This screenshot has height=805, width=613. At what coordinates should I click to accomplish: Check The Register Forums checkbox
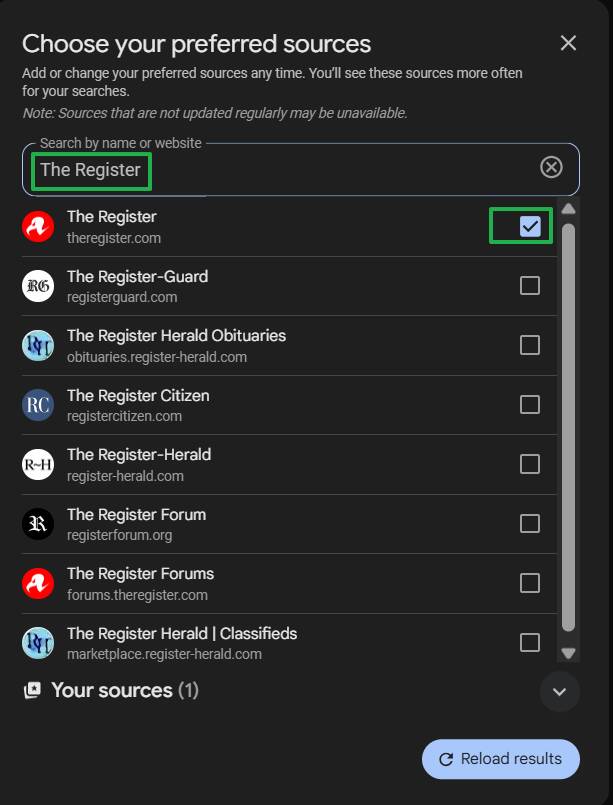pyautogui.click(x=530, y=583)
